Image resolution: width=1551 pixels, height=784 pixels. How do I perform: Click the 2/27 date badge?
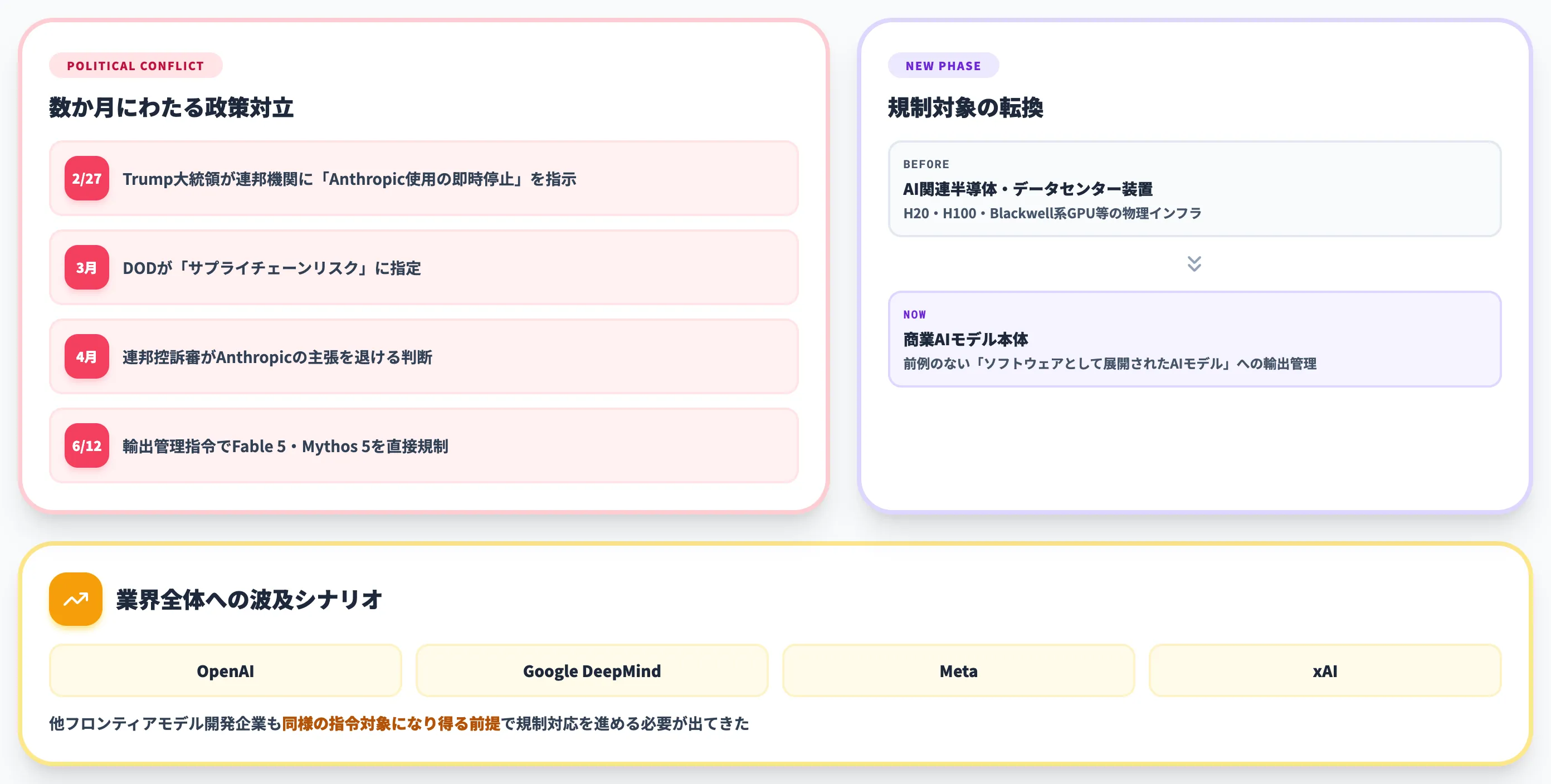(87, 178)
